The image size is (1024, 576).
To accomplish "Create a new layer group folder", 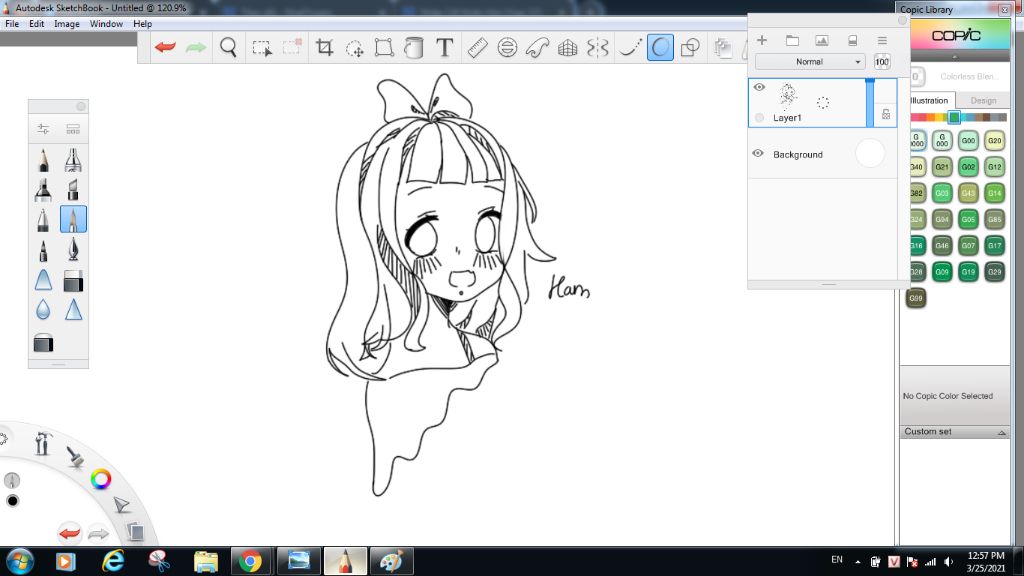I will tap(792, 40).
